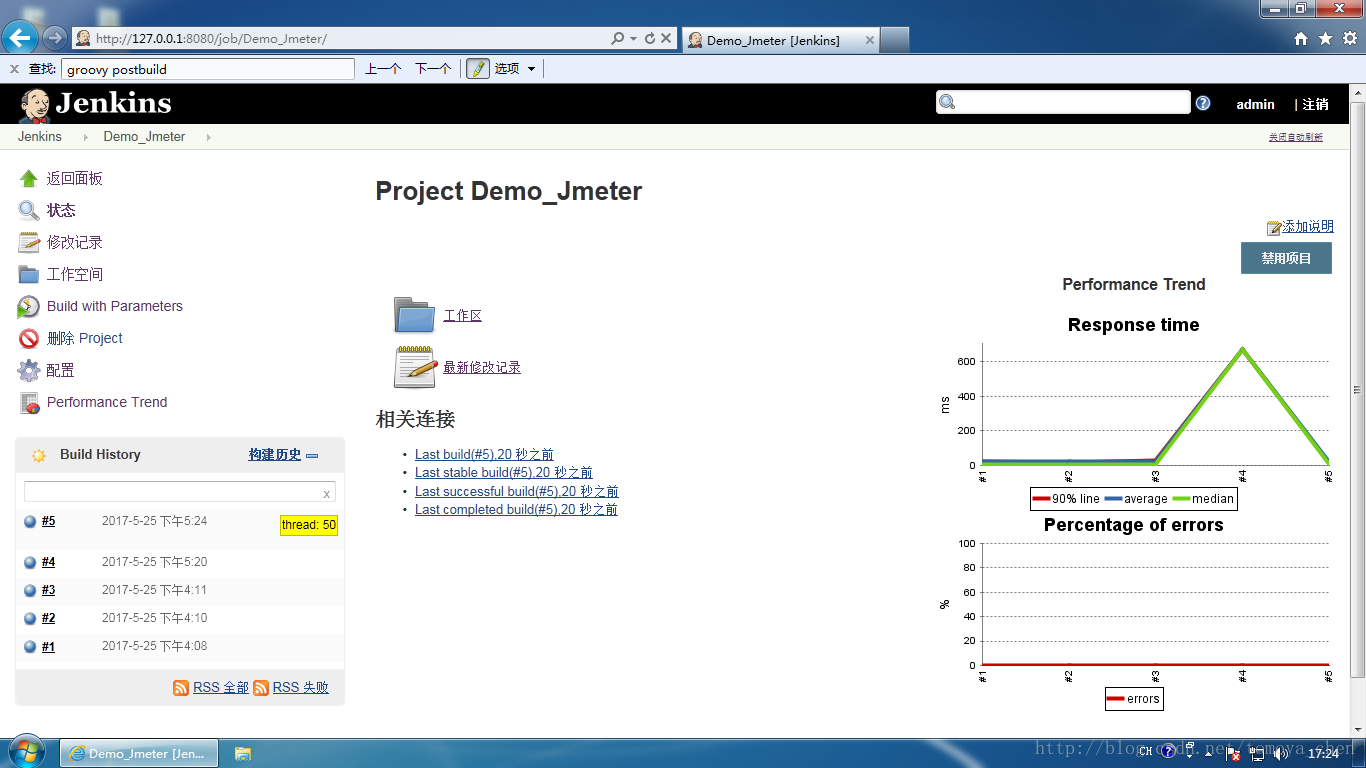
Task: Click the large folder icon next to 工作区
Action: pos(414,315)
